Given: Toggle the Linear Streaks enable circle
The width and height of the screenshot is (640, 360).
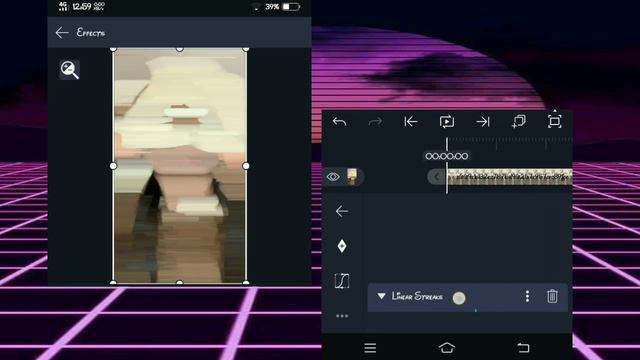Looking at the screenshot, I should pyautogui.click(x=459, y=298).
